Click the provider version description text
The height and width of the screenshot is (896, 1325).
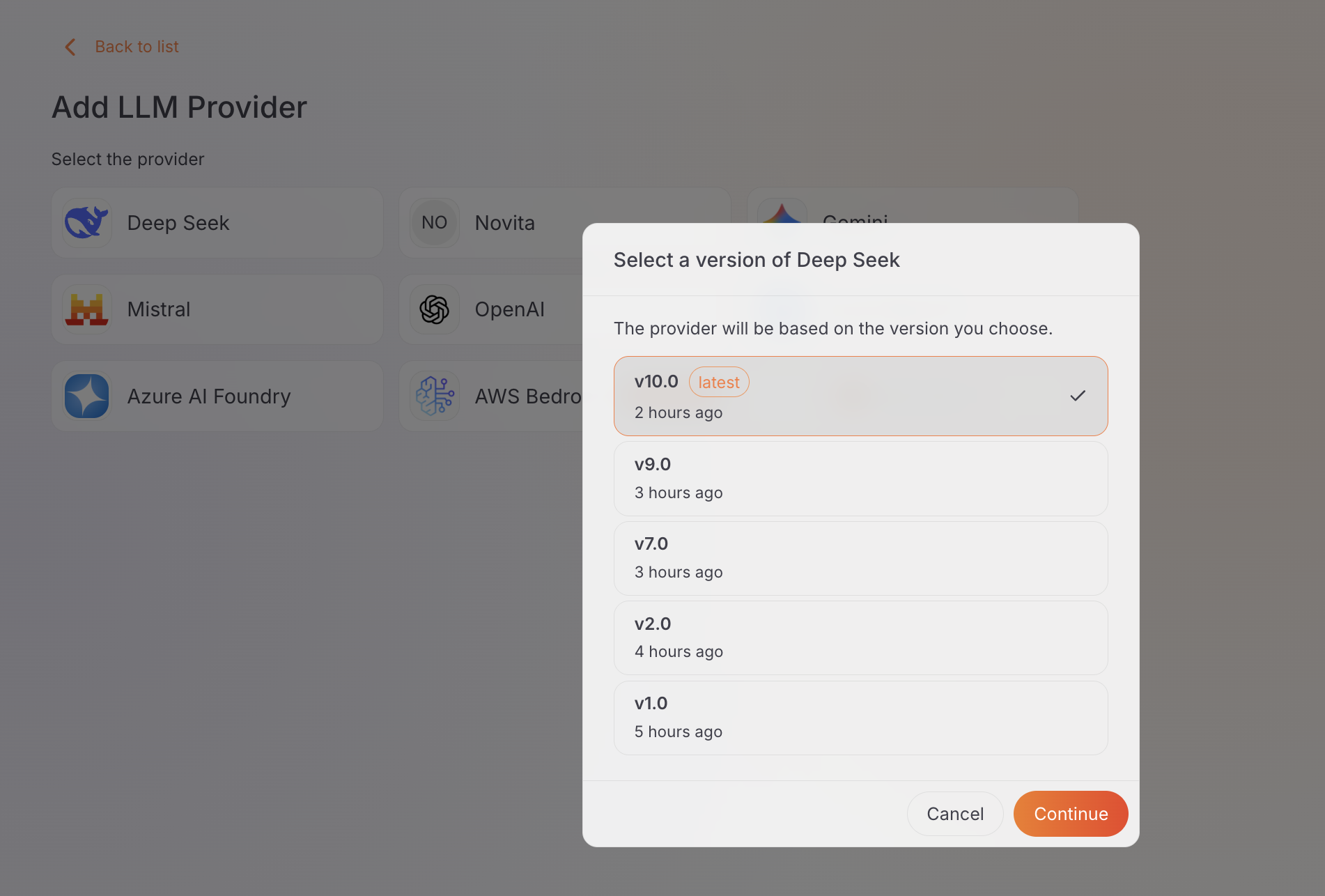click(x=833, y=329)
